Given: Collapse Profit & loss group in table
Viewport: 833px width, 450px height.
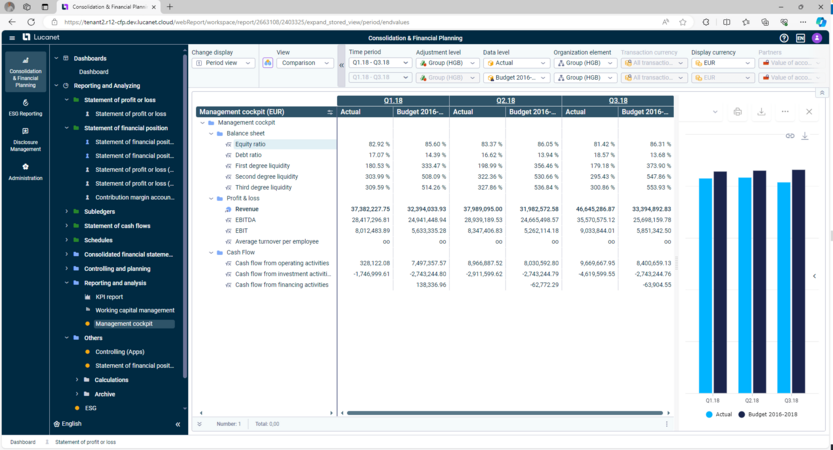Looking at the screenshot, I should click(x=211, y=198).
